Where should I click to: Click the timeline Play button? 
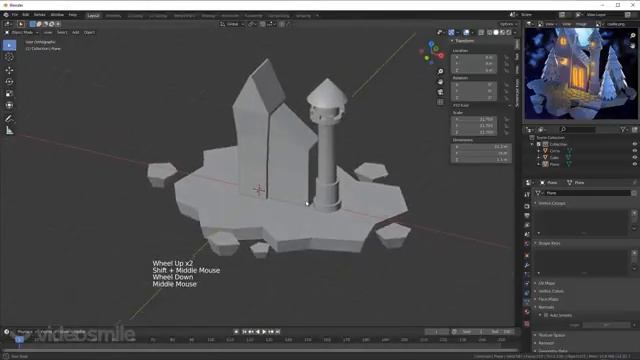click(x=264, y=332)
